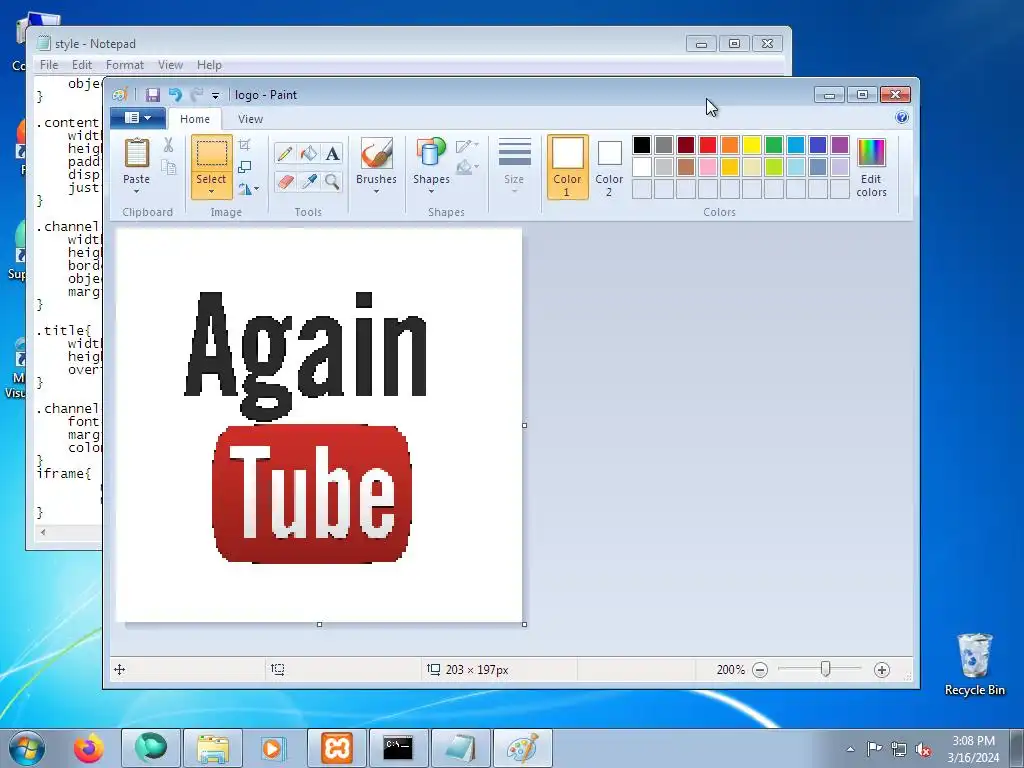Click the zoom slider handle
Viewport: 1024px width, 768px height.
825,669
